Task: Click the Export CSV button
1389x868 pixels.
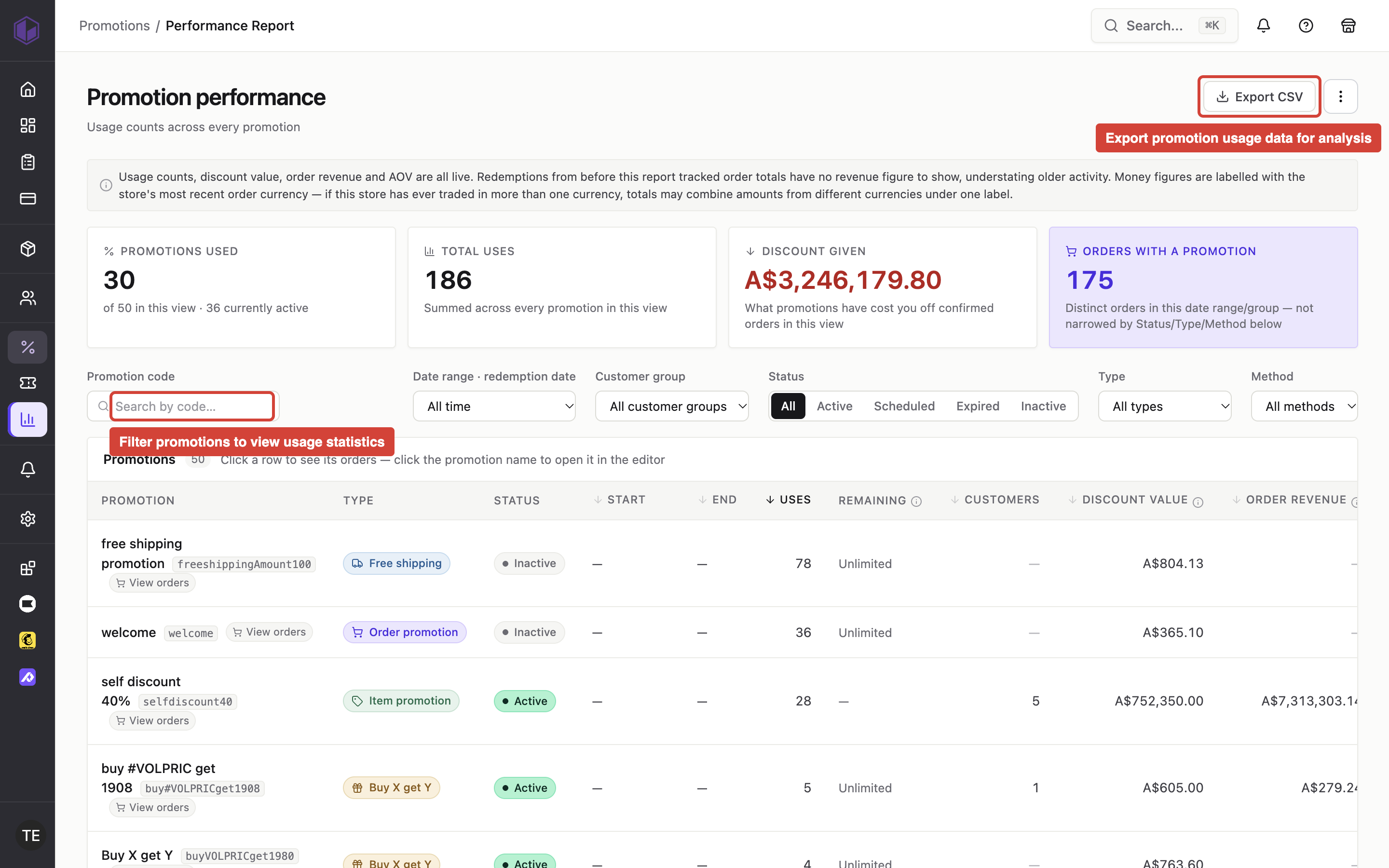Action: point(1259,96)
